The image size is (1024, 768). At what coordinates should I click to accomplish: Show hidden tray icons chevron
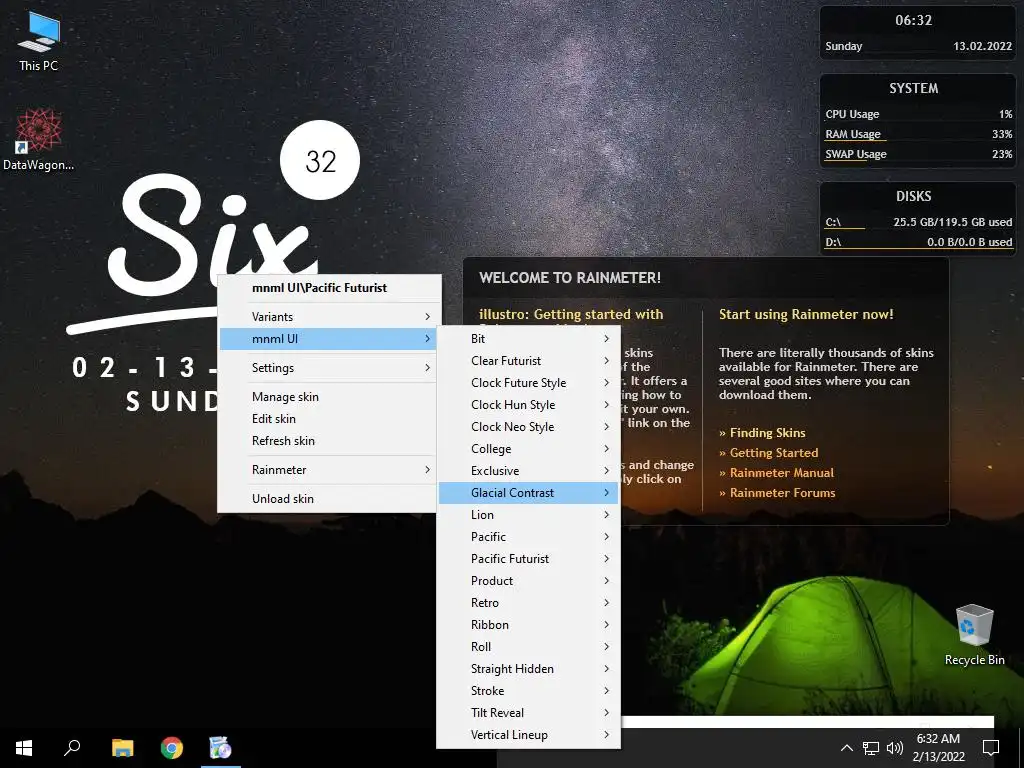846,748
